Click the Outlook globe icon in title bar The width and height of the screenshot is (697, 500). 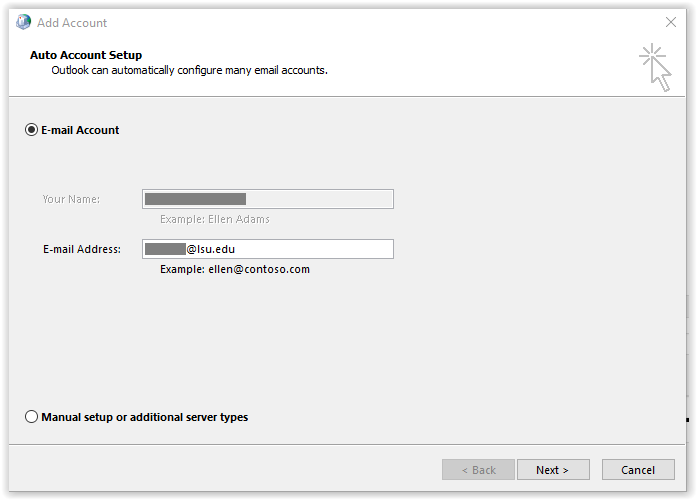(x=24, y=22)
